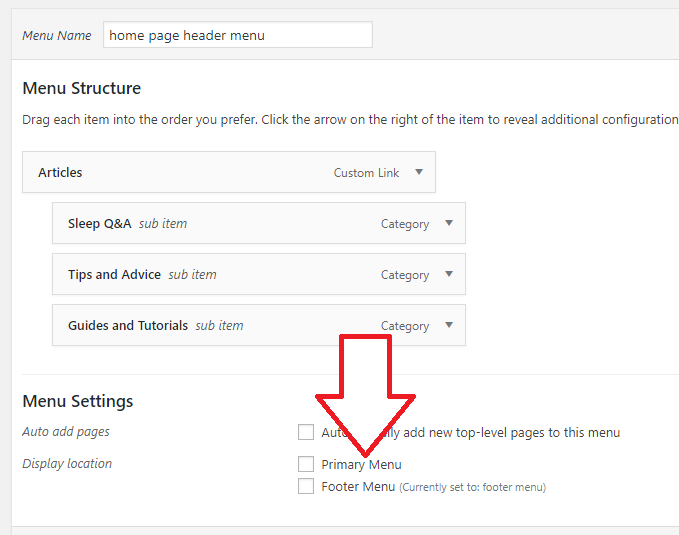Viewport: 679px width, 535px height.
Task: Click the Custom Link type label on Articles
Action: point(366,173)
